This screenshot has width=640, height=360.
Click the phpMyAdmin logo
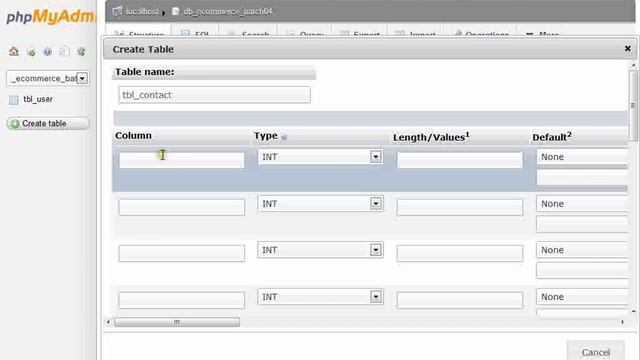coord(50,17)
